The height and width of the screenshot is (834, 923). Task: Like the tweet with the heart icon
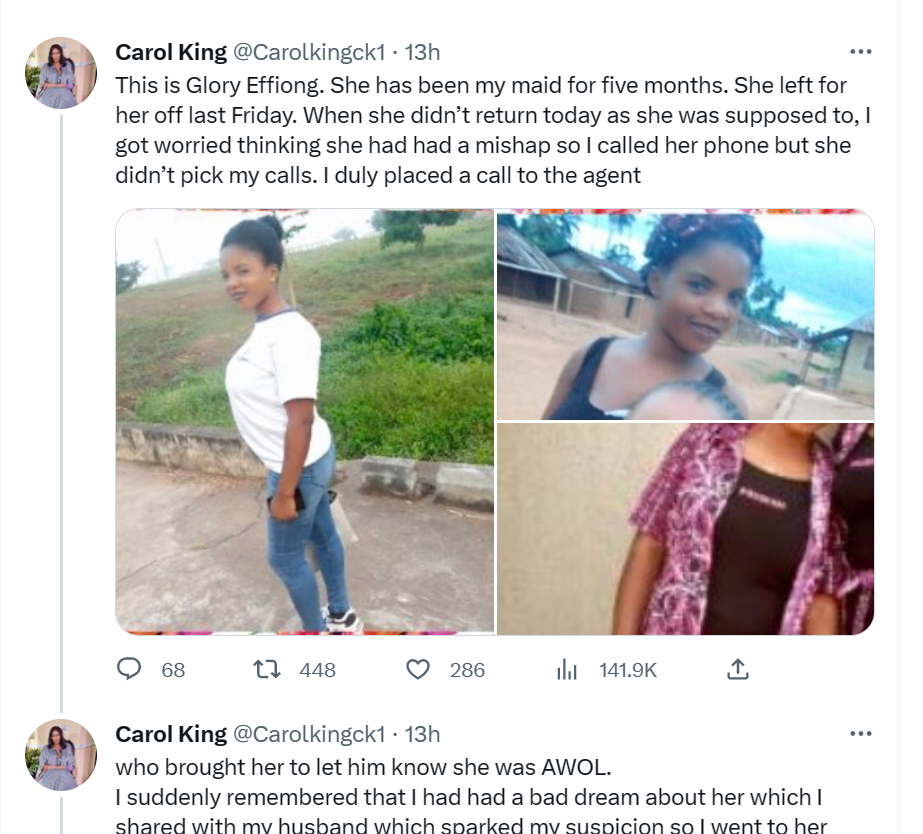[x=419, y=669]
